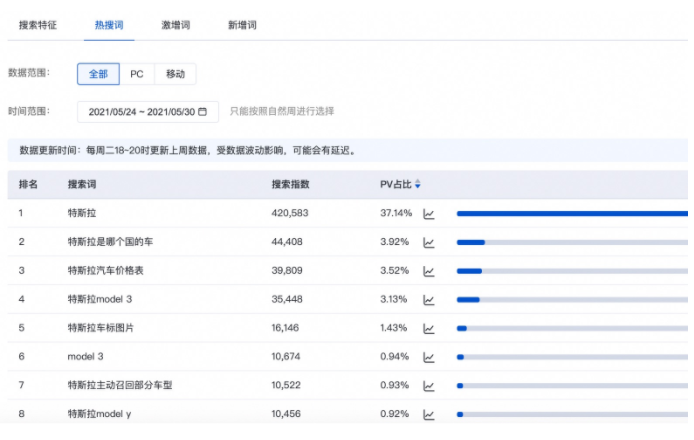Open the date range picker calendar icon
Viewport: 694px width, 440px height.
click(203, 112)
